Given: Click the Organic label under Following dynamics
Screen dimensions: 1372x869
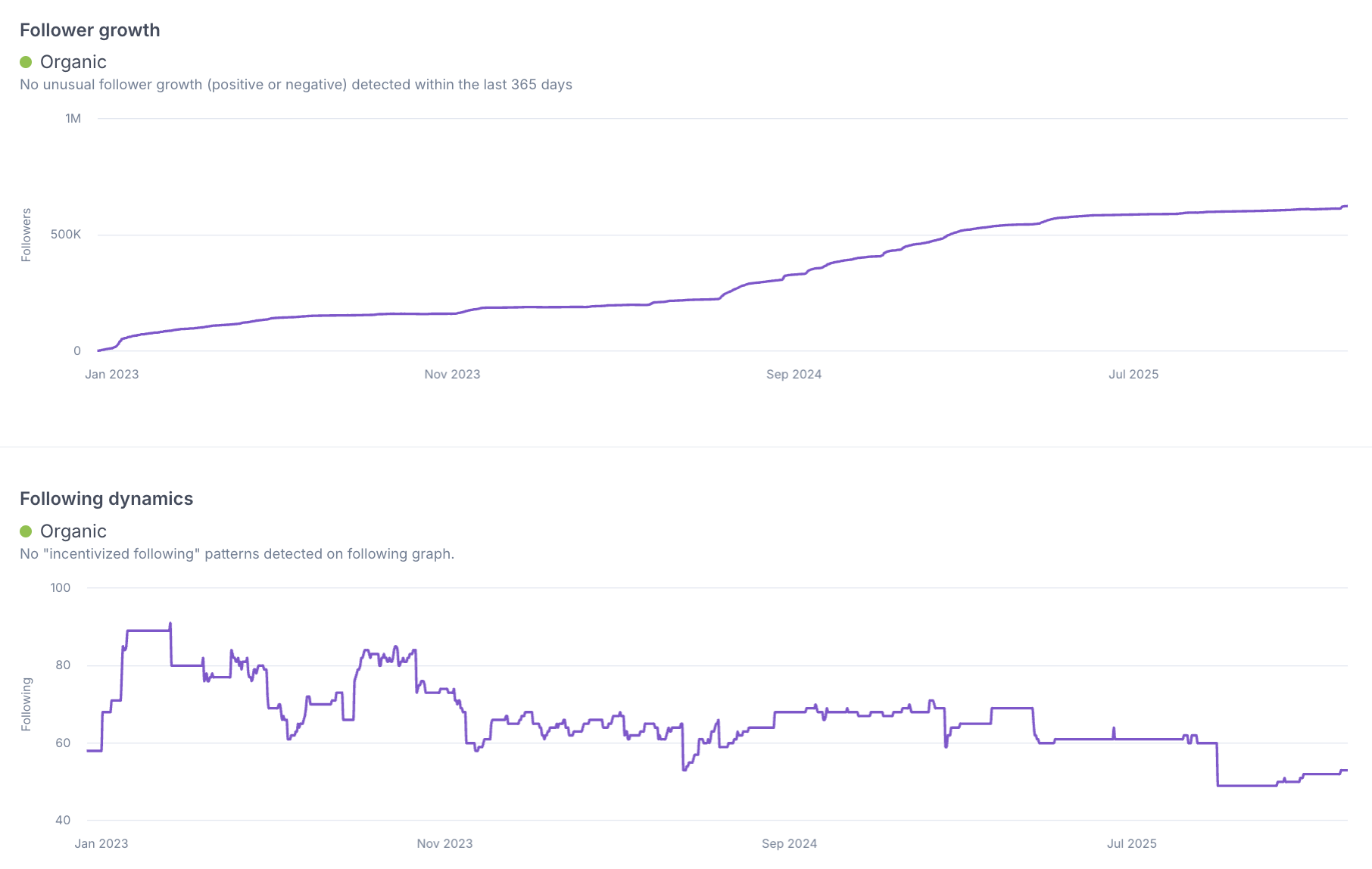Looking at the screenshot, I should pos(73,531).
